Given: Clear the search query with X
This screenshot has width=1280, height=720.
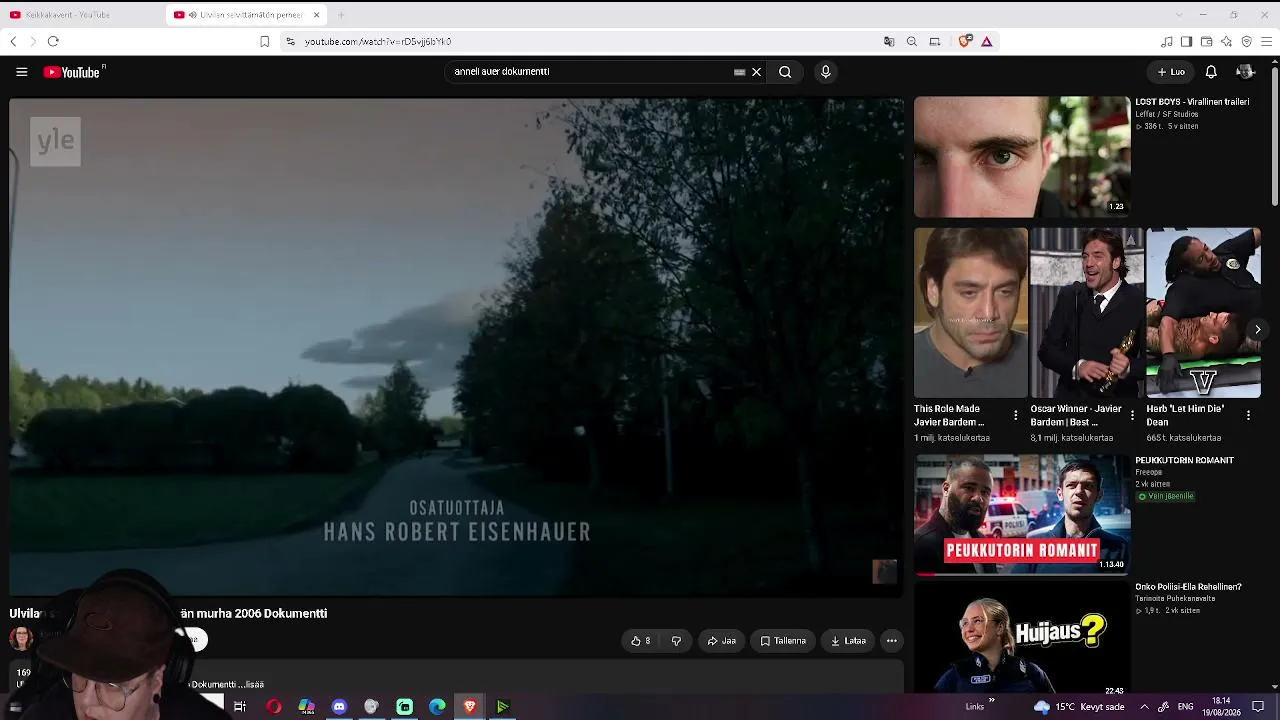Looking at the screenshot, I should (x=756, y=72).
